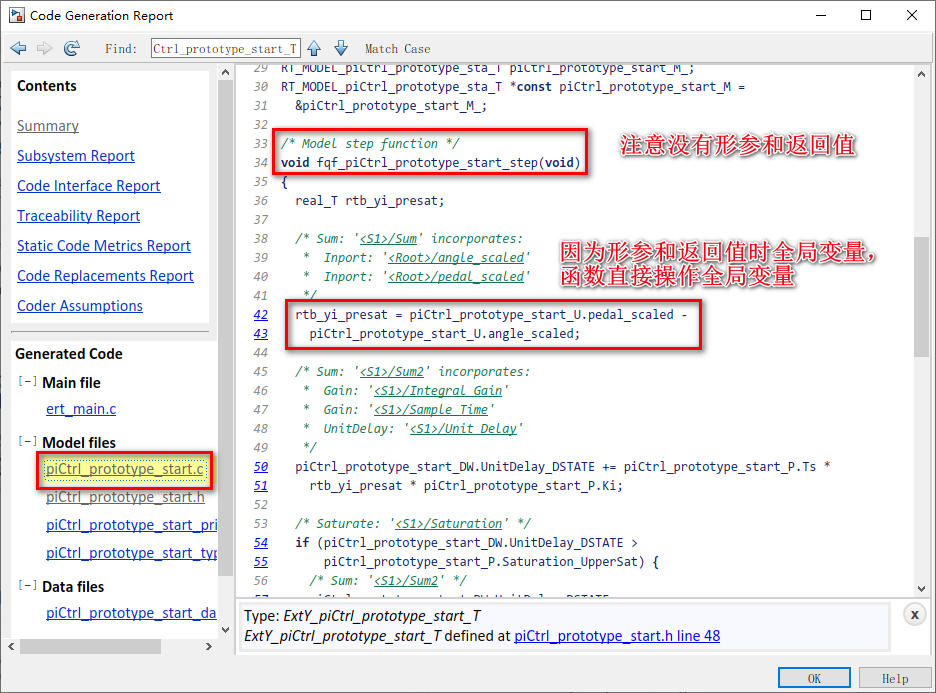This screenshot has height=693, width=936.
Task: Navigate back with the left arrow icon
Action: coord(17,47)
